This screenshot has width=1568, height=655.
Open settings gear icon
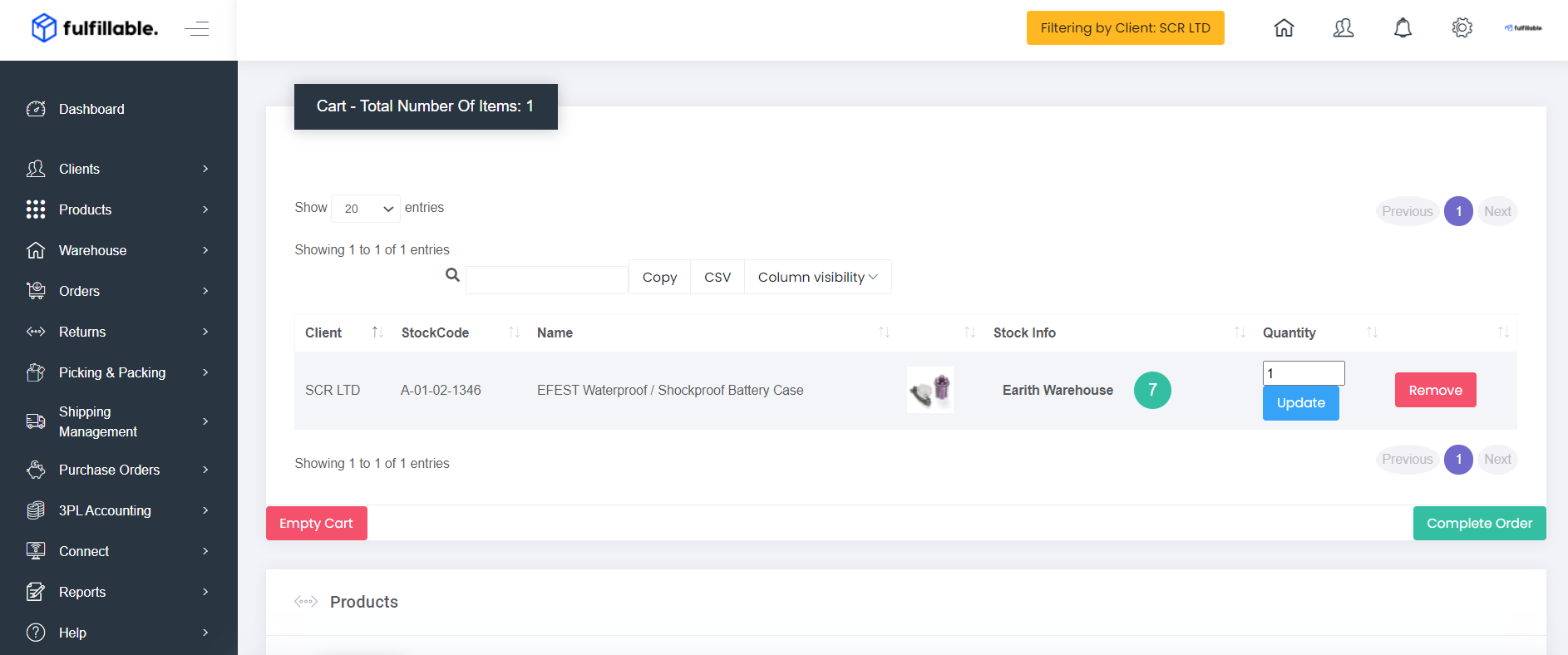coord(1462,27)
